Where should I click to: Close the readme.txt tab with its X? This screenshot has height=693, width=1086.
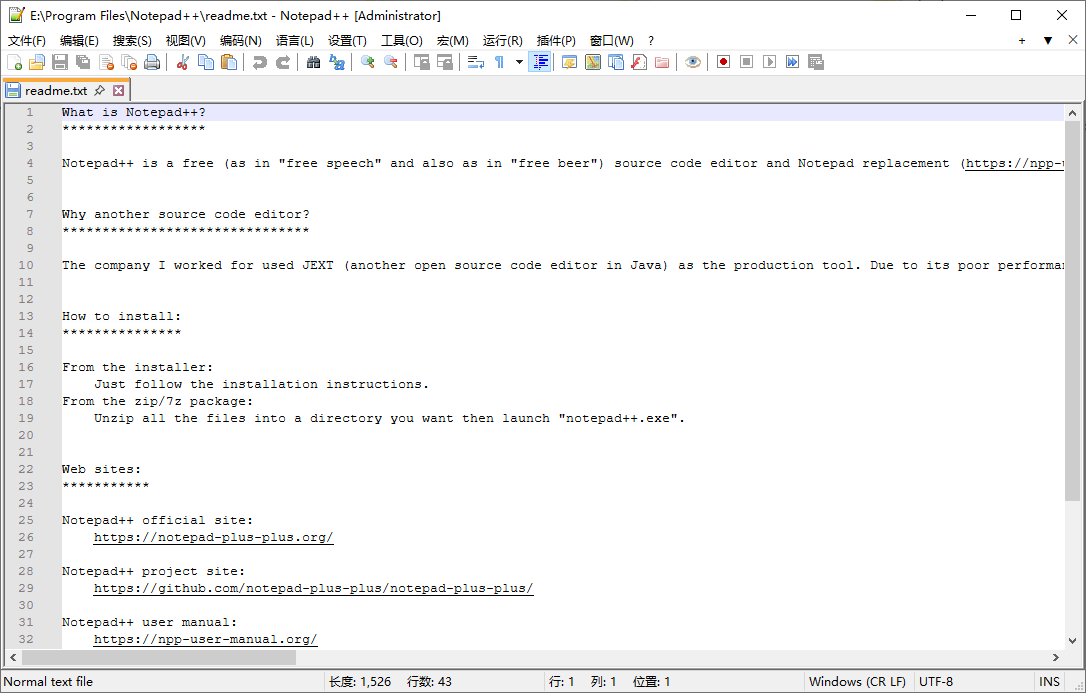(119, 90)
